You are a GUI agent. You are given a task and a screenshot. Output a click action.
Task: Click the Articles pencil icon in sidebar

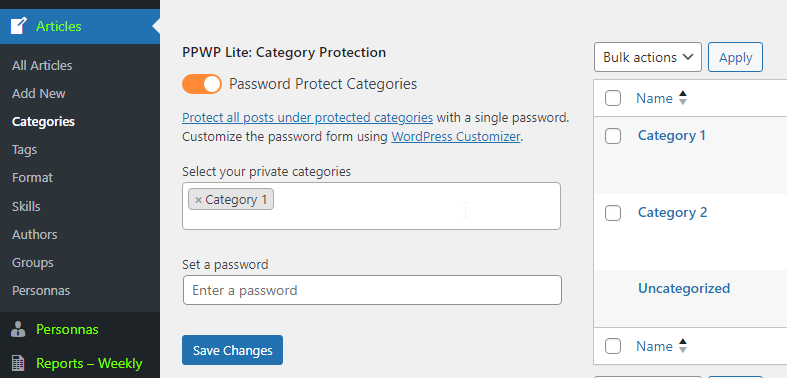pos(19,26)
